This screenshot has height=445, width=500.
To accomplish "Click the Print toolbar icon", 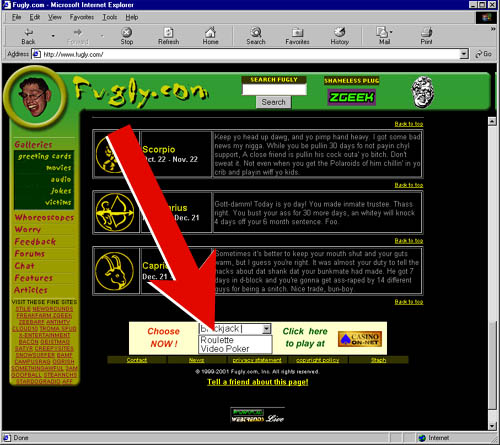I will coord(426,32).
